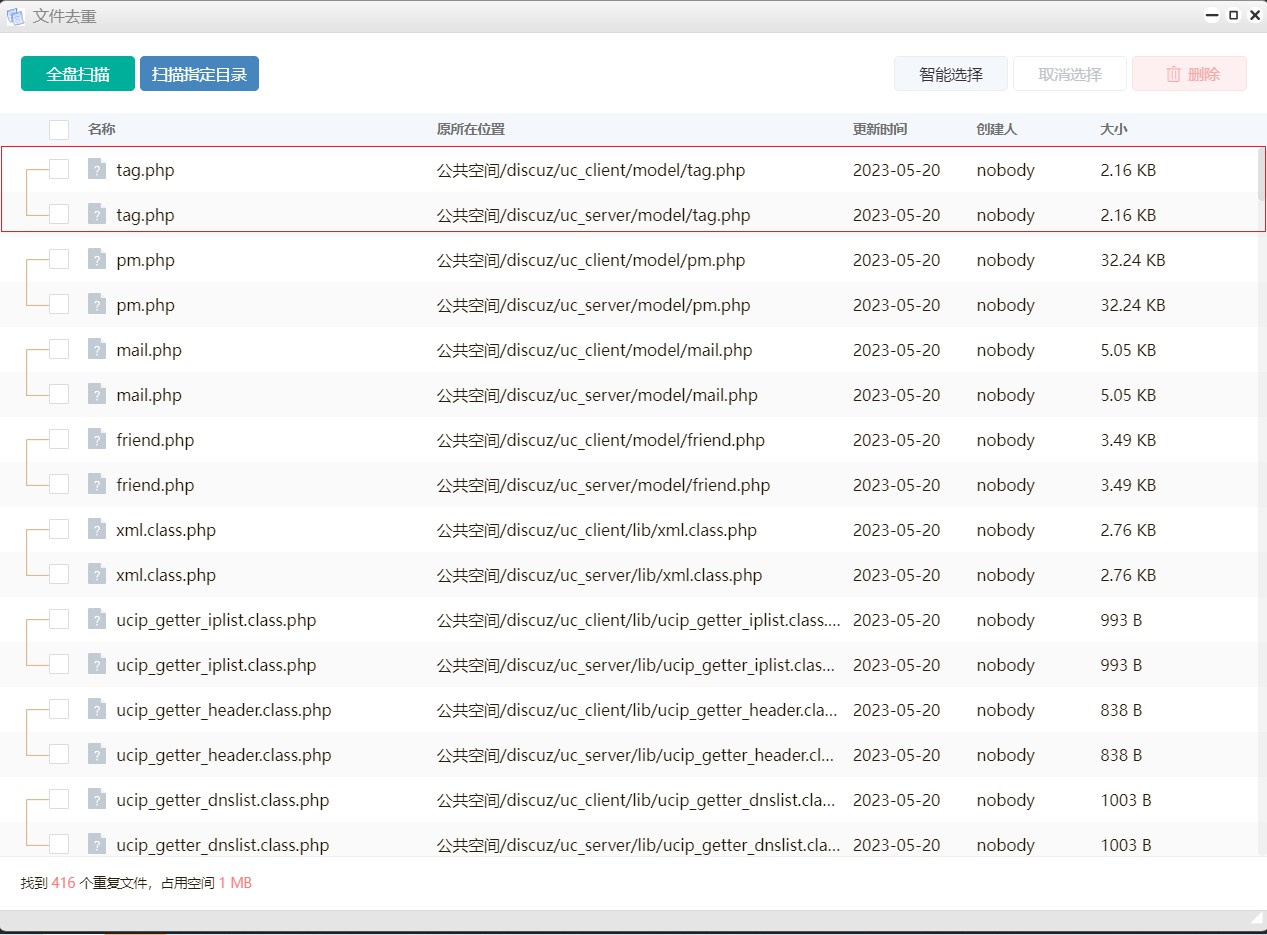
Task: Tick the checkbox for uc_client pm.php
Action: point(59,259)
